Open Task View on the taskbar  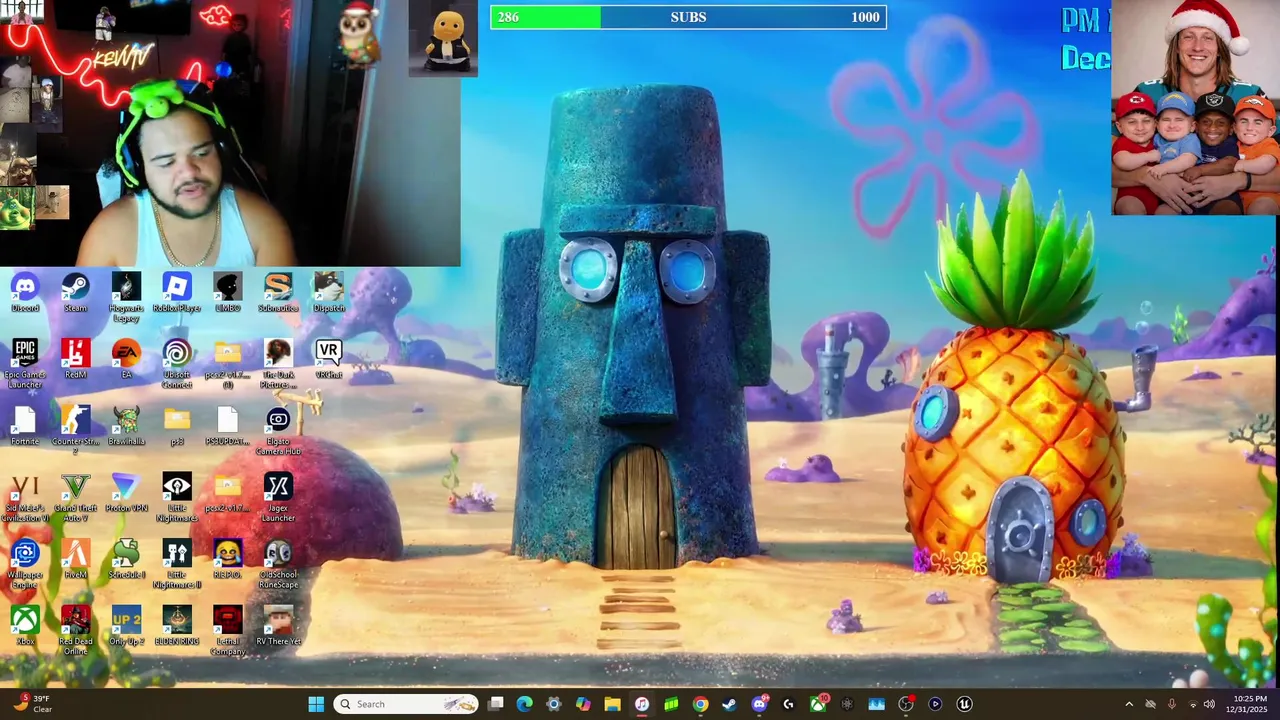[x=495, y=704]
